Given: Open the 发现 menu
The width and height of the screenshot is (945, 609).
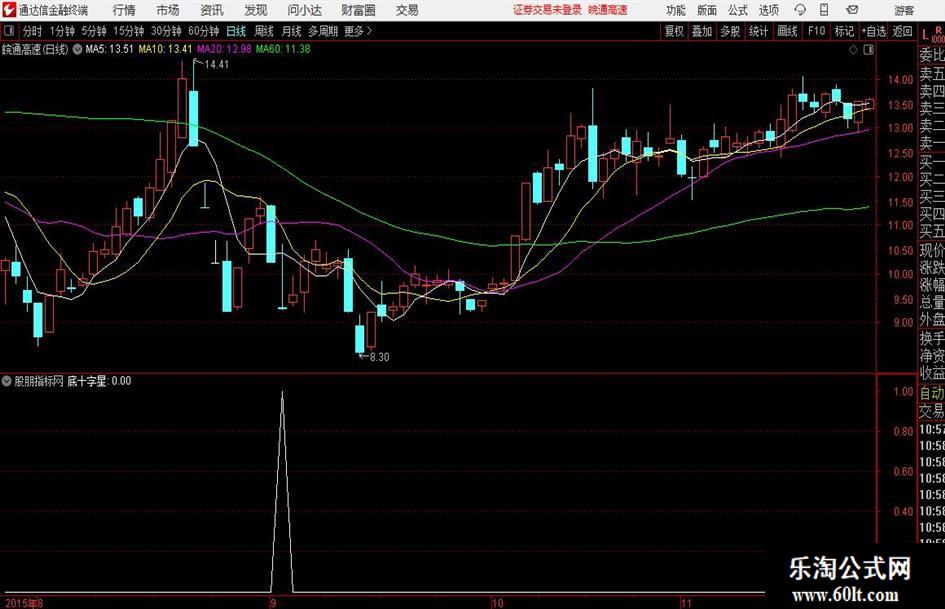Looking at the screenshot, I should 256,10.
